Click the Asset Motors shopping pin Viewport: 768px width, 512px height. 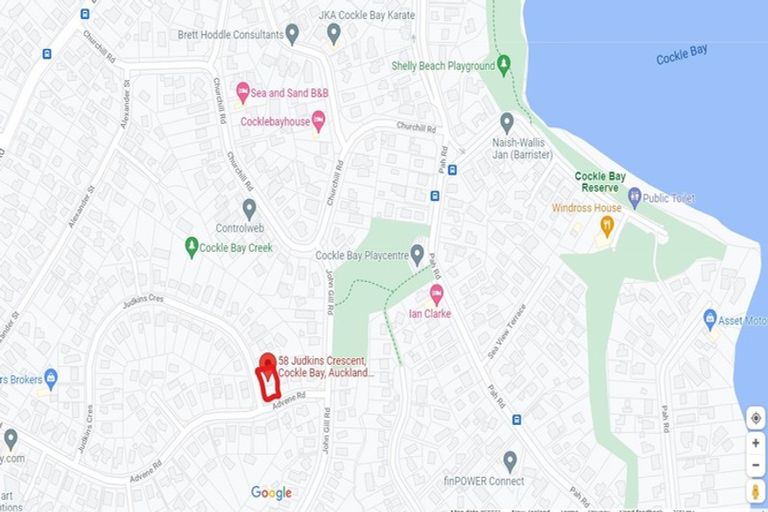[710, 320]
